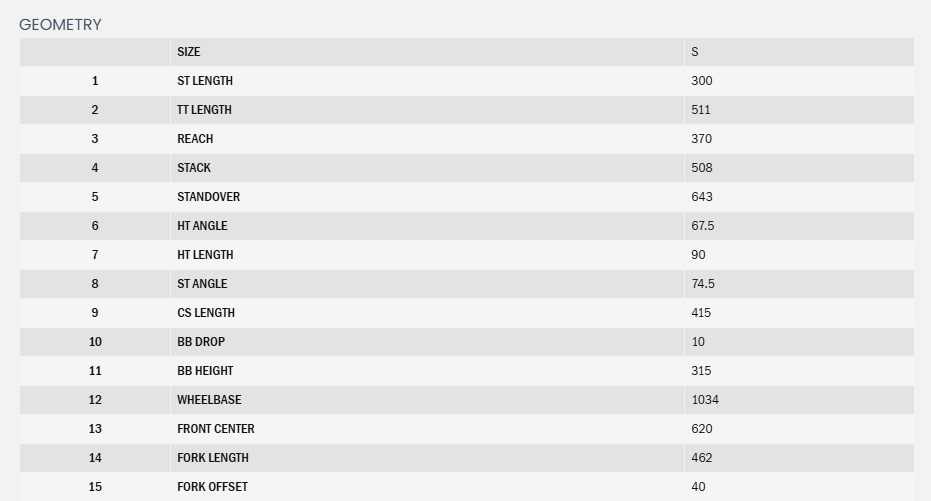Click the ST ANGLE value 74.5

[703, 284]
